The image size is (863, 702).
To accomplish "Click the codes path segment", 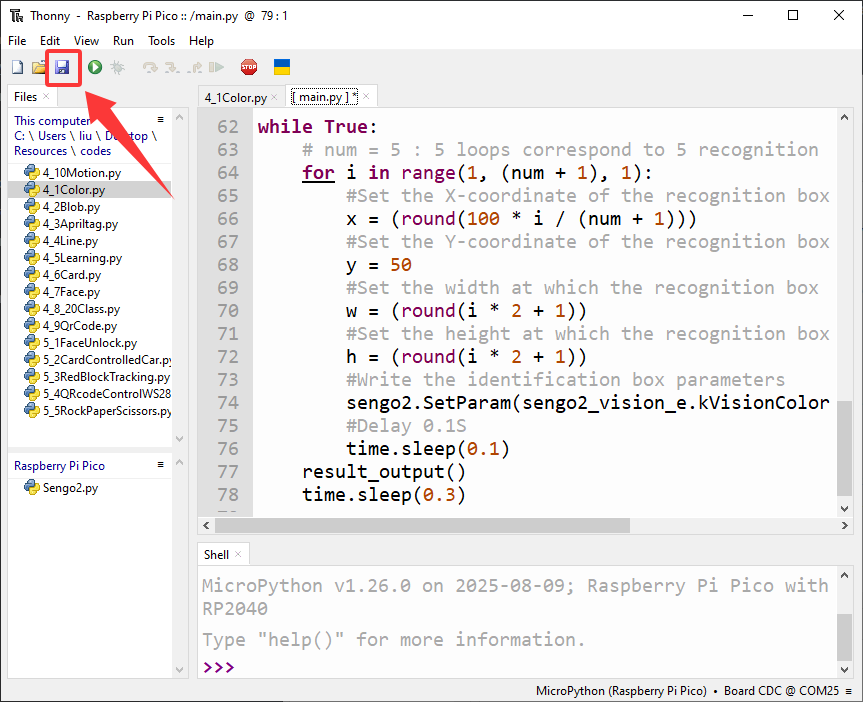I will click(96, 151).
